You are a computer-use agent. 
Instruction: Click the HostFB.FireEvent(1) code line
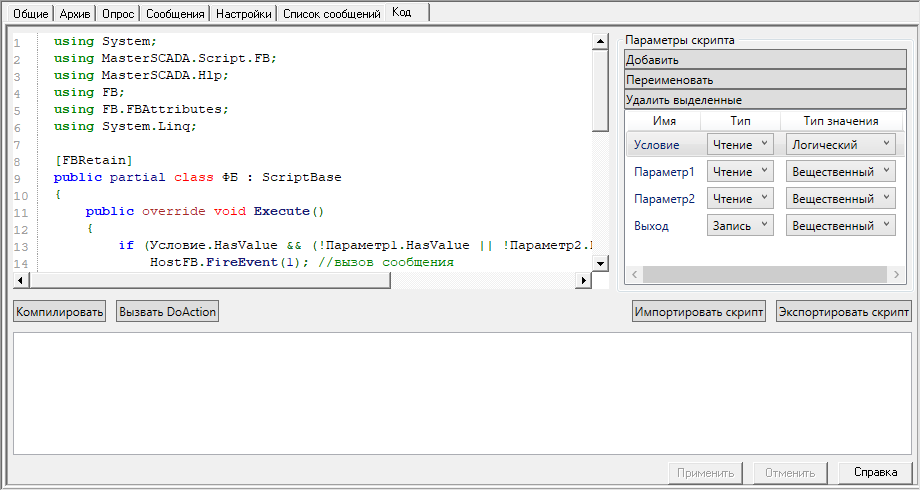click(301, 262)
